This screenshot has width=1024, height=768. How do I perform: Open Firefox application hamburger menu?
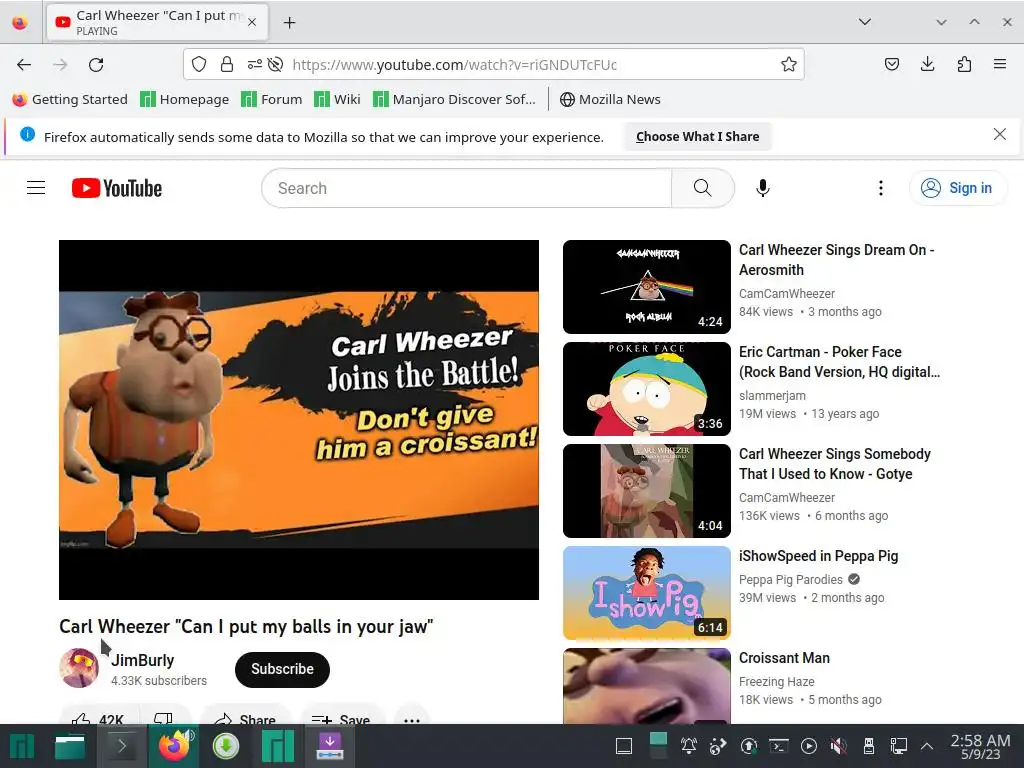pyautogui.click(x=1000, y=64)
